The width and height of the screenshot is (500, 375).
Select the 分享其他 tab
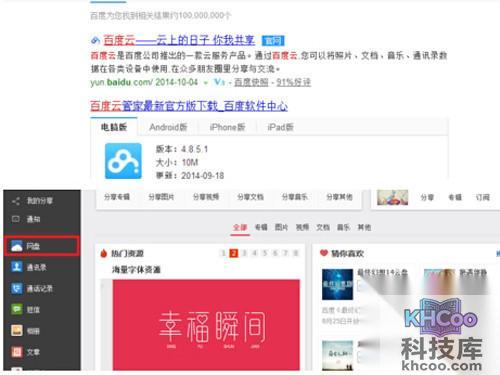pyautogui.click(x=339, y=197)
